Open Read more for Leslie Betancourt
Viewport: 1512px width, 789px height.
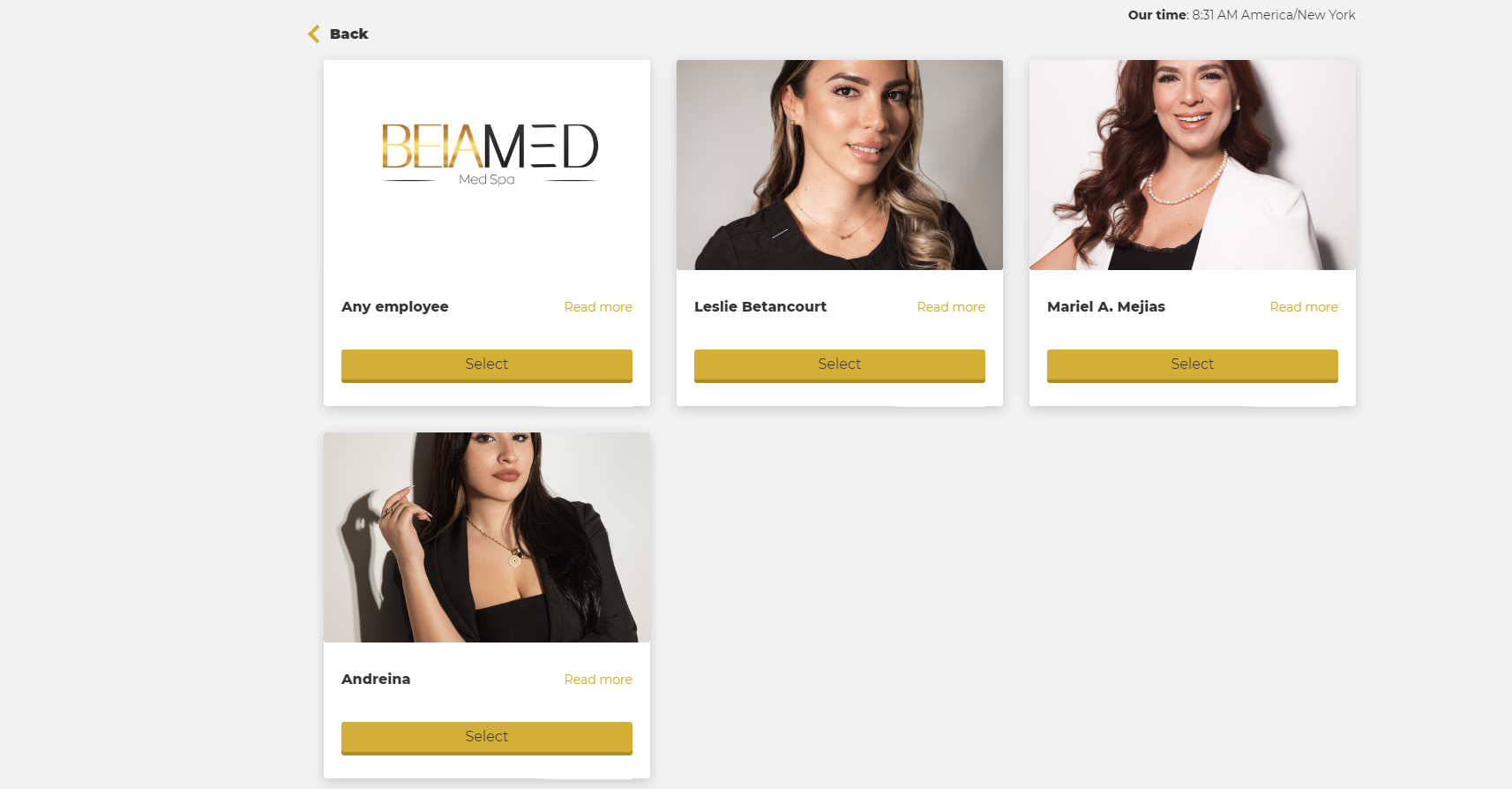click(x=951, y=307)
